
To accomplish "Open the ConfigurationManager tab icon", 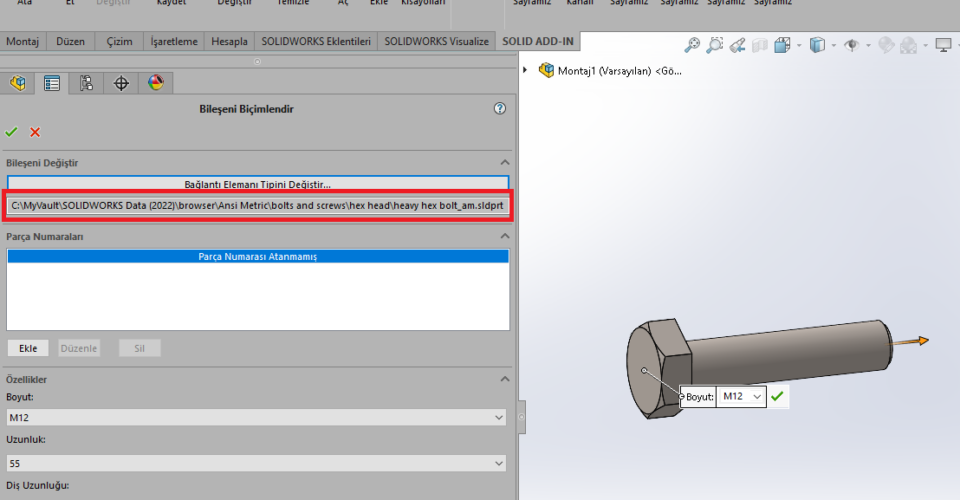I will coord(87,83).
